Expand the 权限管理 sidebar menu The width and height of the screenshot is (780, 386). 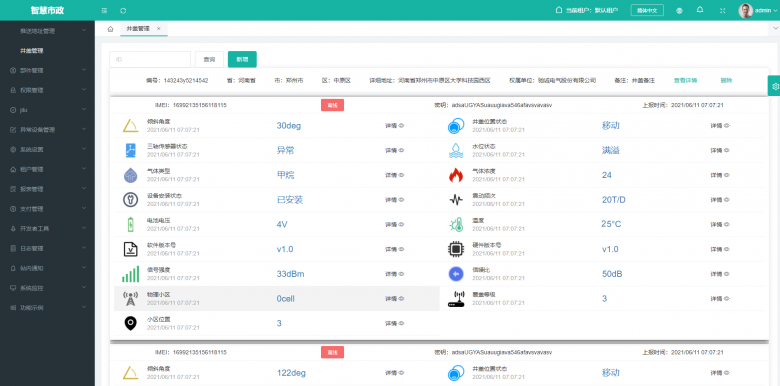[47, 90]
